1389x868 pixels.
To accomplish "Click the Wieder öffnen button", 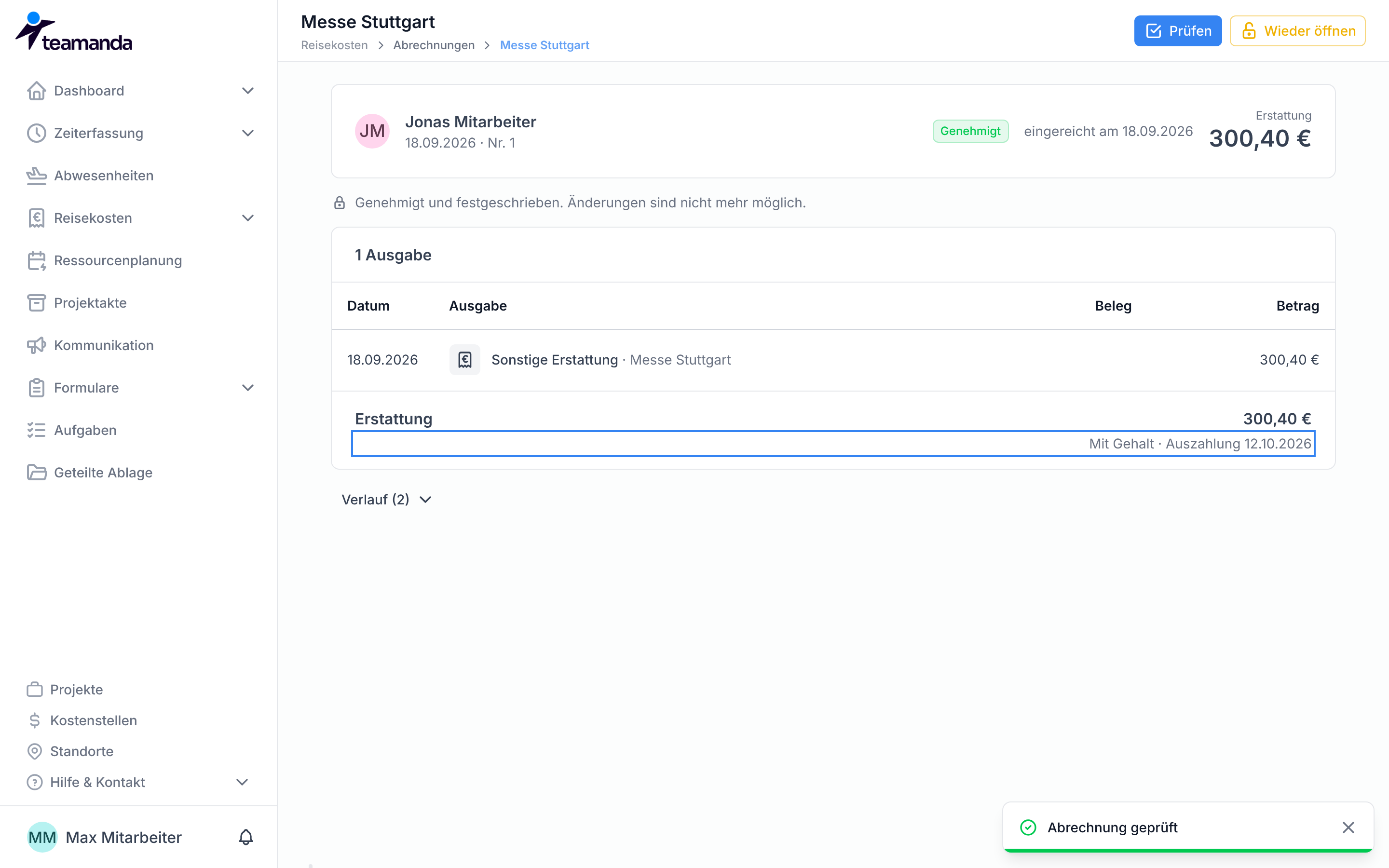I will [1298, 31].
